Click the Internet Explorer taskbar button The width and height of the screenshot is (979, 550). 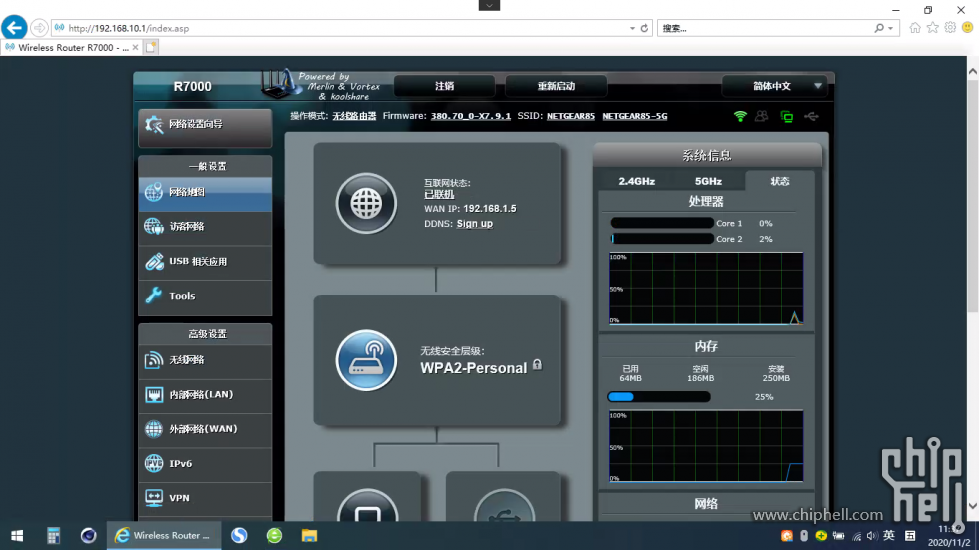click(x=164, y=536)
